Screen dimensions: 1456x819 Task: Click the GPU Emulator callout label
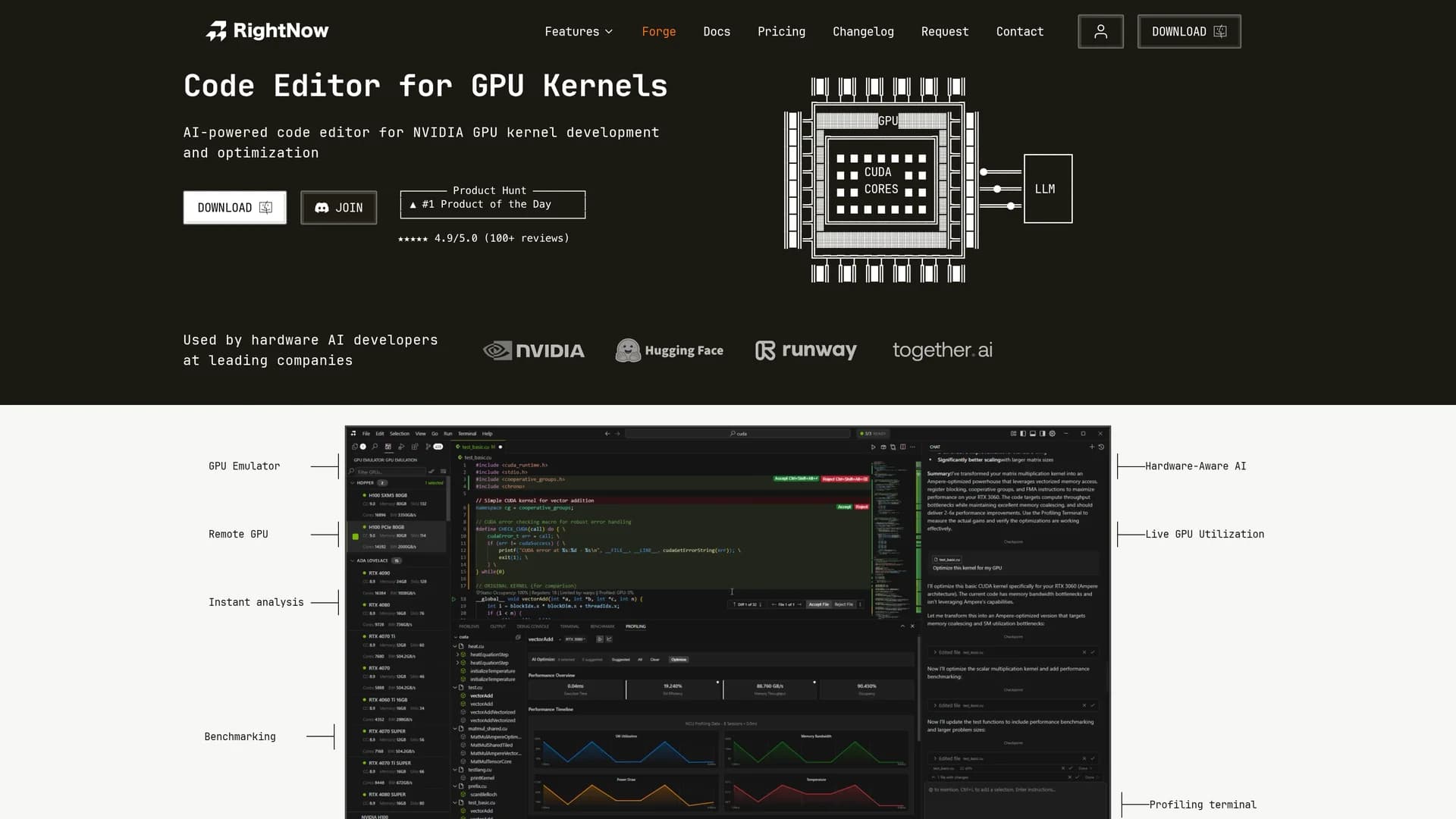244,466
